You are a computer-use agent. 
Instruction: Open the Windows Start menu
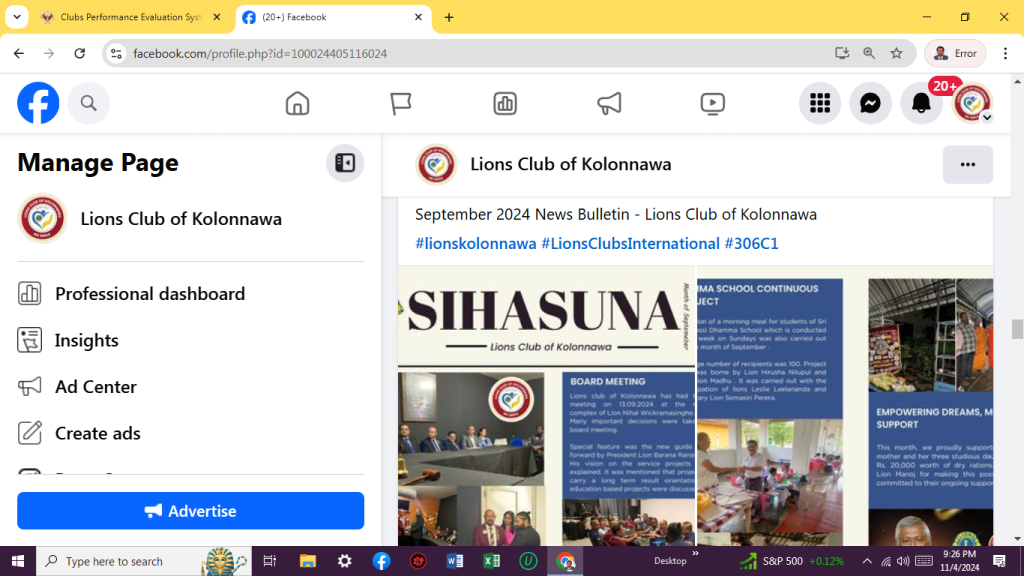click(18, 561)
